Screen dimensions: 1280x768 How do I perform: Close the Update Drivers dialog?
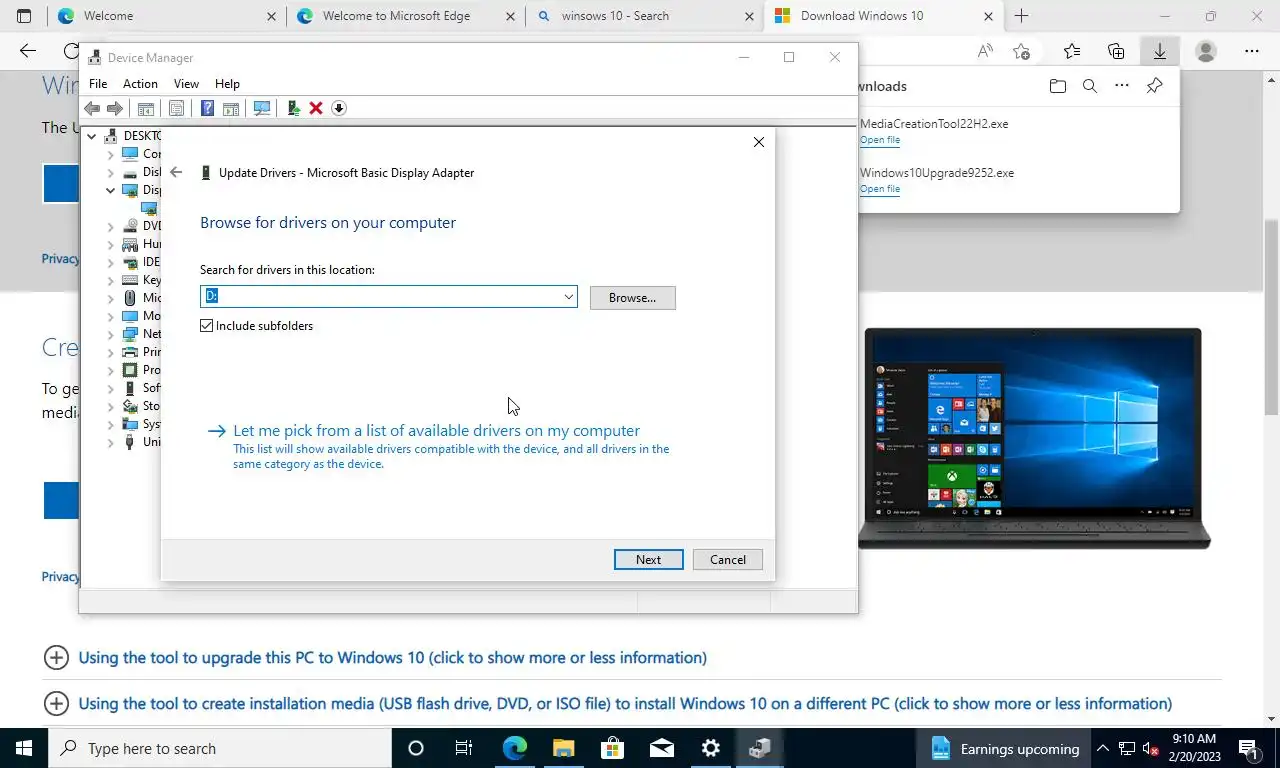point(759,142)
